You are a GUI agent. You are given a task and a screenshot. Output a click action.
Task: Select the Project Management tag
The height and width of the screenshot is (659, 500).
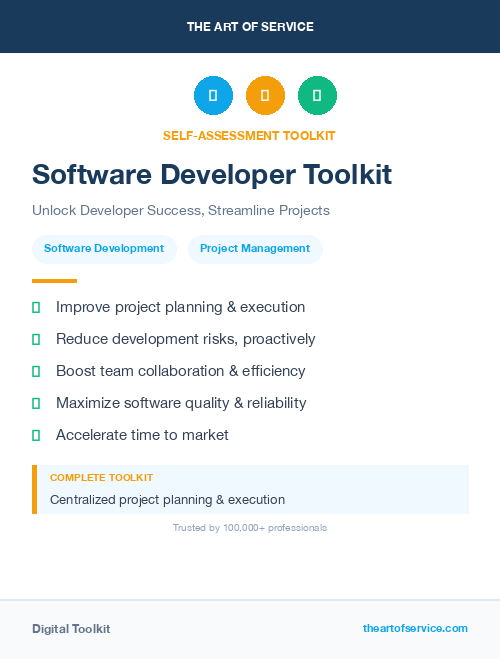pyautogui.click(x=255, y=249)
